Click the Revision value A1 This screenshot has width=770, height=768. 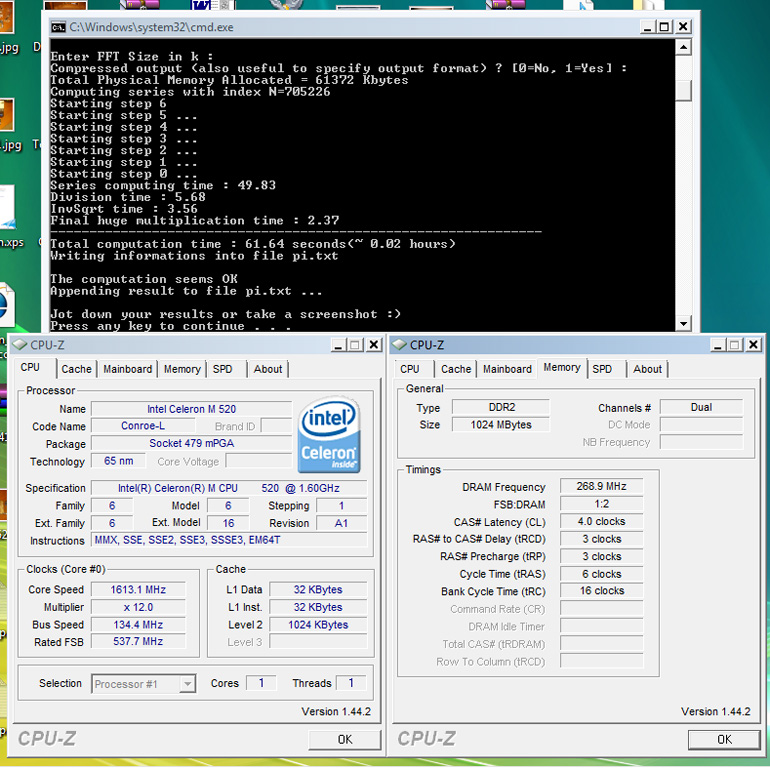(x=341, y=523)
